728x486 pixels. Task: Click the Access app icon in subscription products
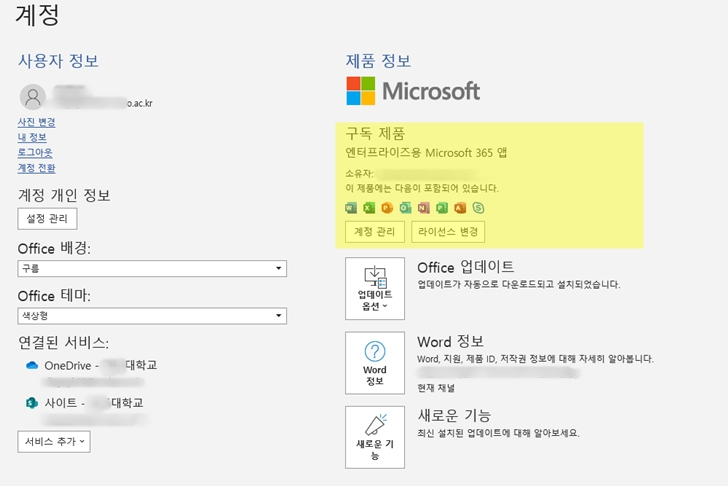460,207
